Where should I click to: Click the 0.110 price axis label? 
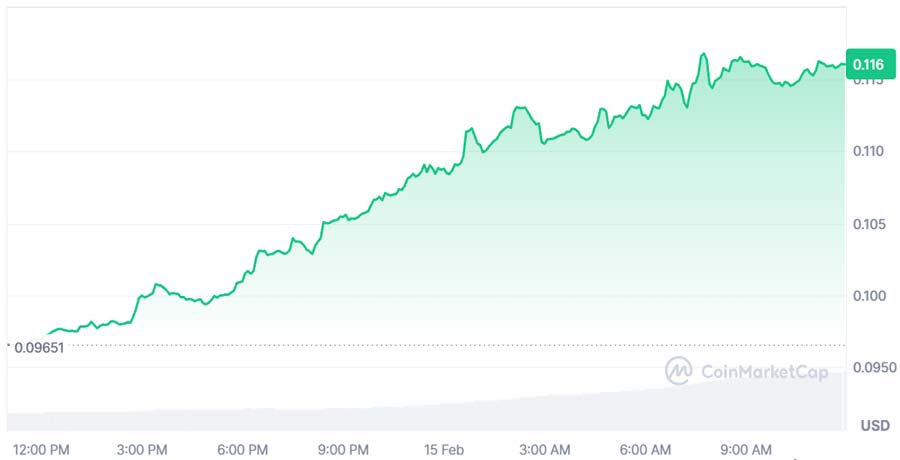tap(867, 151)
